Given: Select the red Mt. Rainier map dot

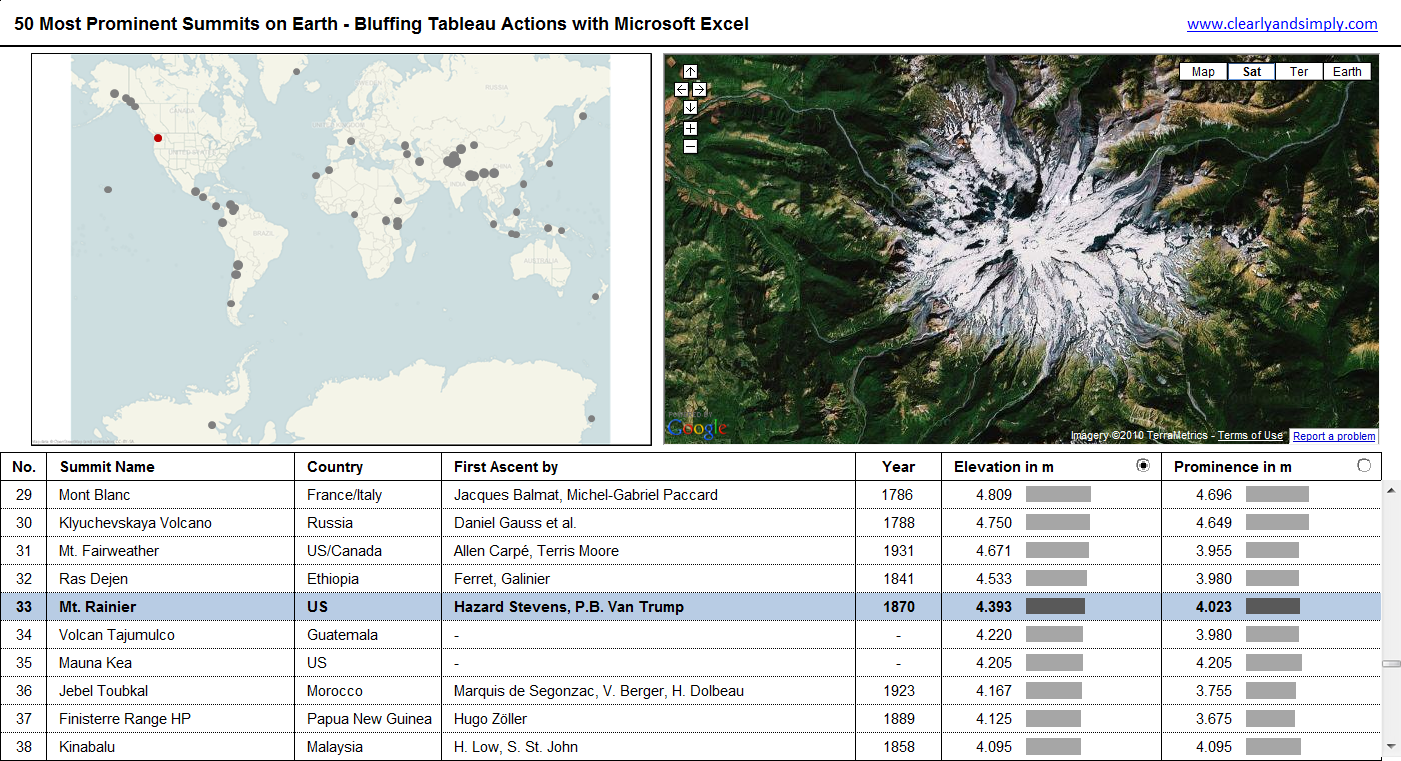Looking at the screenshot, I should 157,139.
